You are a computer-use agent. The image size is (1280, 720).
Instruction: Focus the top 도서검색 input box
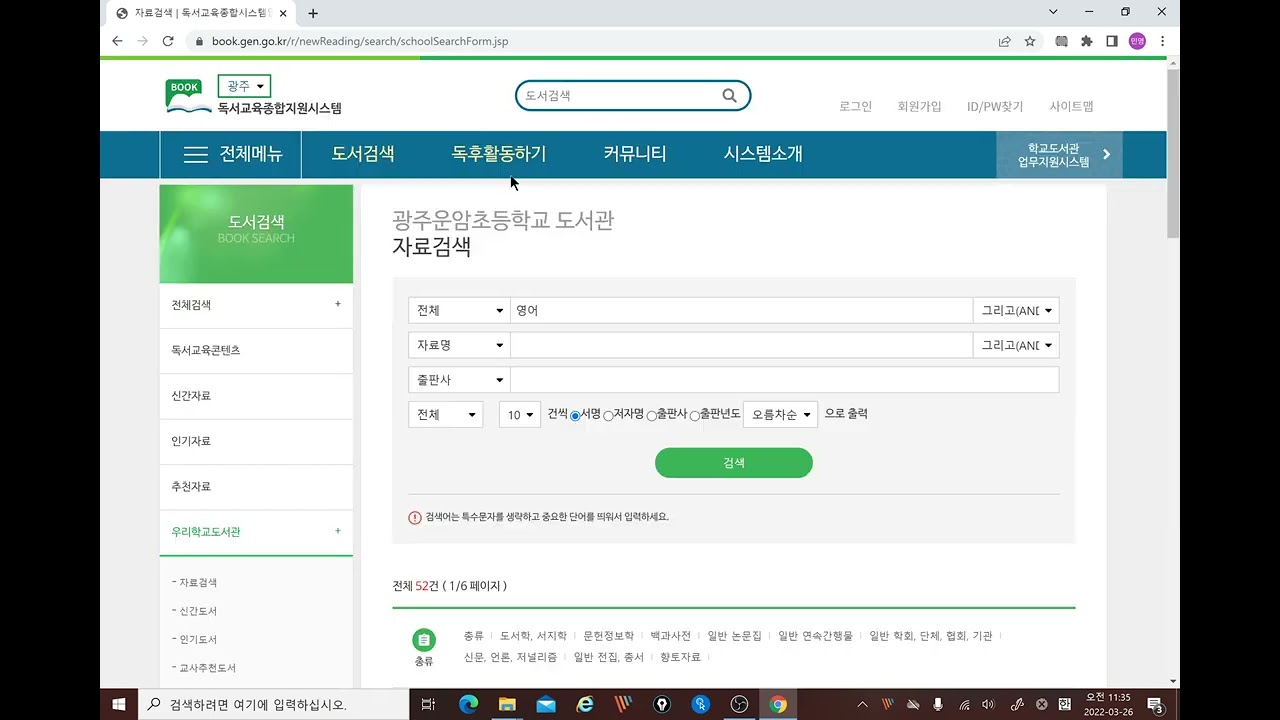pyautogui.click(x=620, y=96)
